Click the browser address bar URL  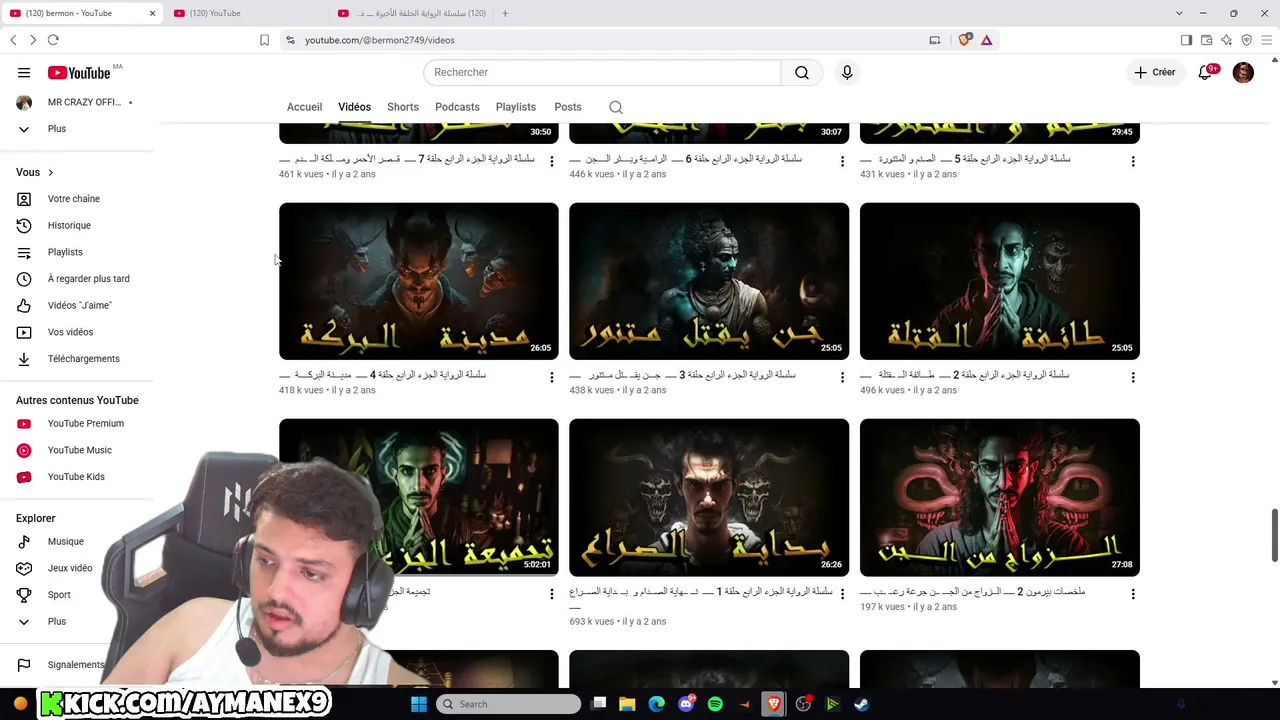(379, 40)
